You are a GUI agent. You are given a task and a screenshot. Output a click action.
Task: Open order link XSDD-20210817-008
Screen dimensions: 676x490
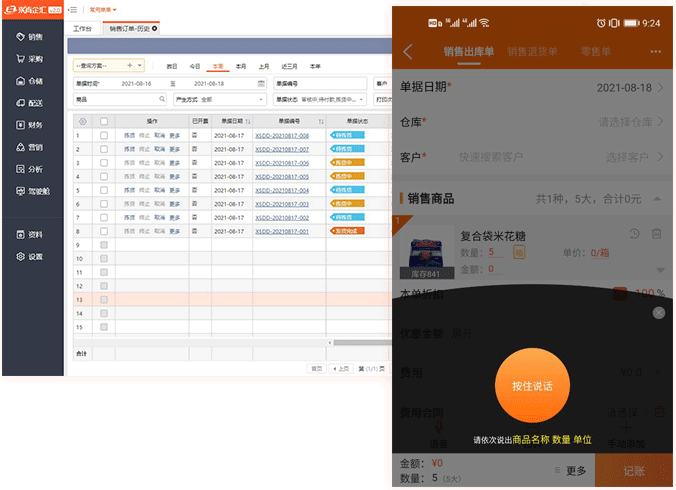(x=282, y=135)
